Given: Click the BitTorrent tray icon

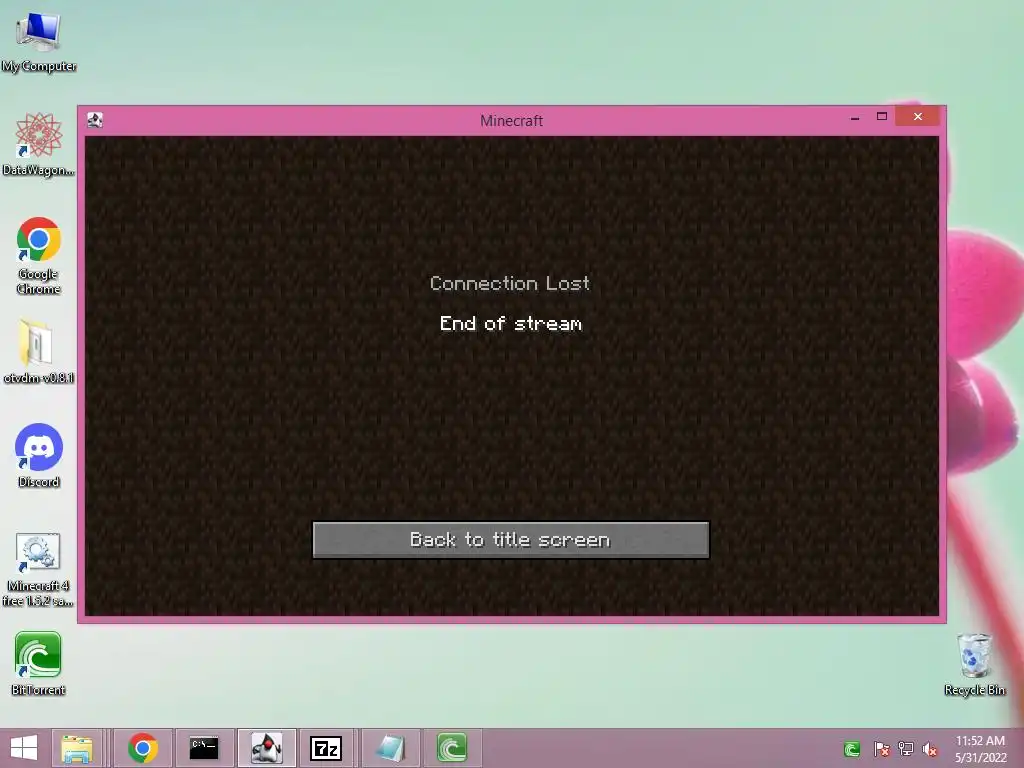Looking at the screenshot, I should pos(852,749).
